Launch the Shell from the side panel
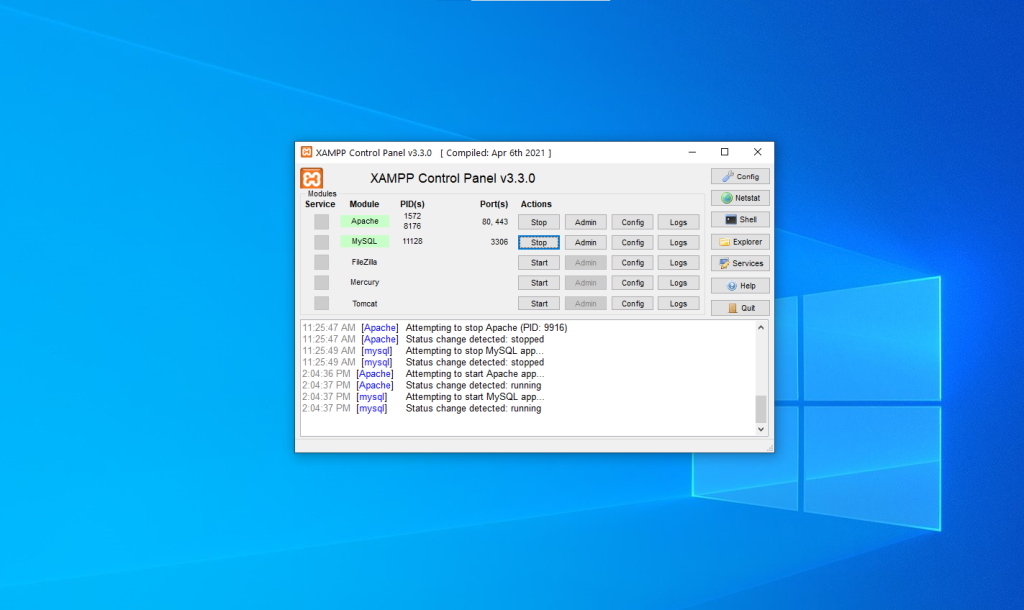 click(x=740, y=219)
